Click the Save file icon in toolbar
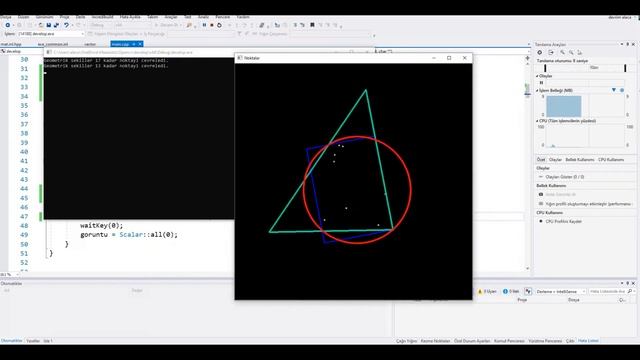The width and height of the screenshot is (640, 360). (x=48, y=25)
